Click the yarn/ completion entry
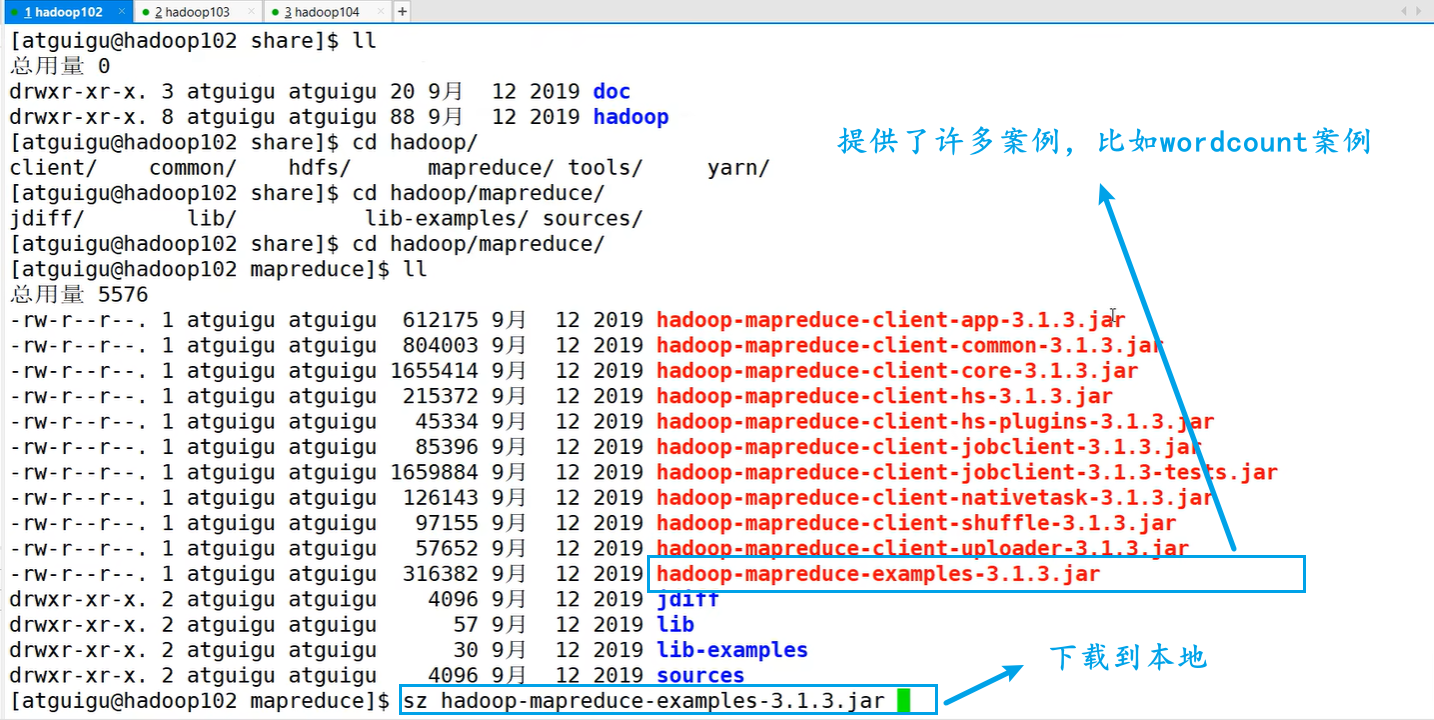 [738, 168]
